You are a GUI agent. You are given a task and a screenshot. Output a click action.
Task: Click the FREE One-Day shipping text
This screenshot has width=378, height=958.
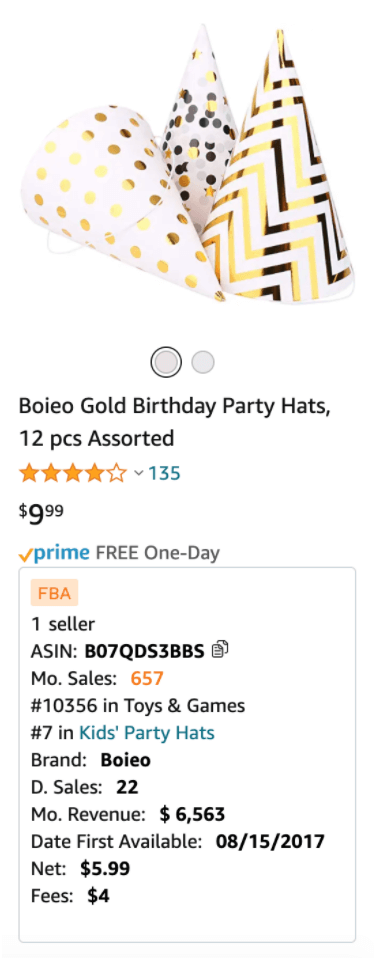[x=158, y=554]
